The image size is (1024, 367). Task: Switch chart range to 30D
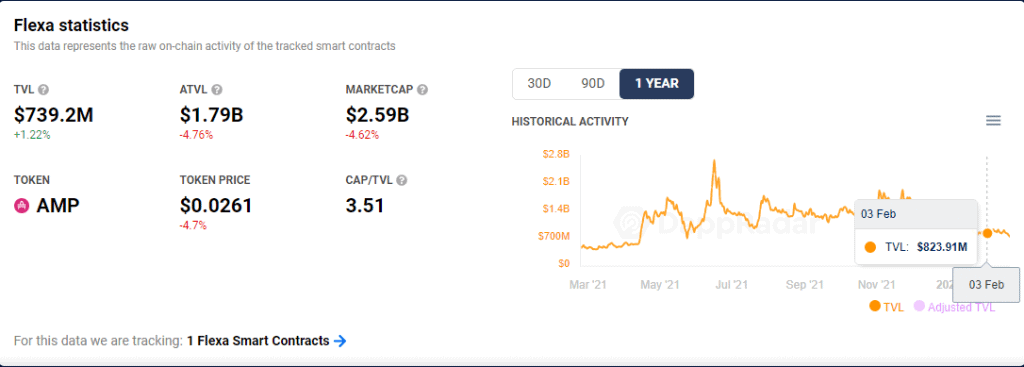coord(539,84)
